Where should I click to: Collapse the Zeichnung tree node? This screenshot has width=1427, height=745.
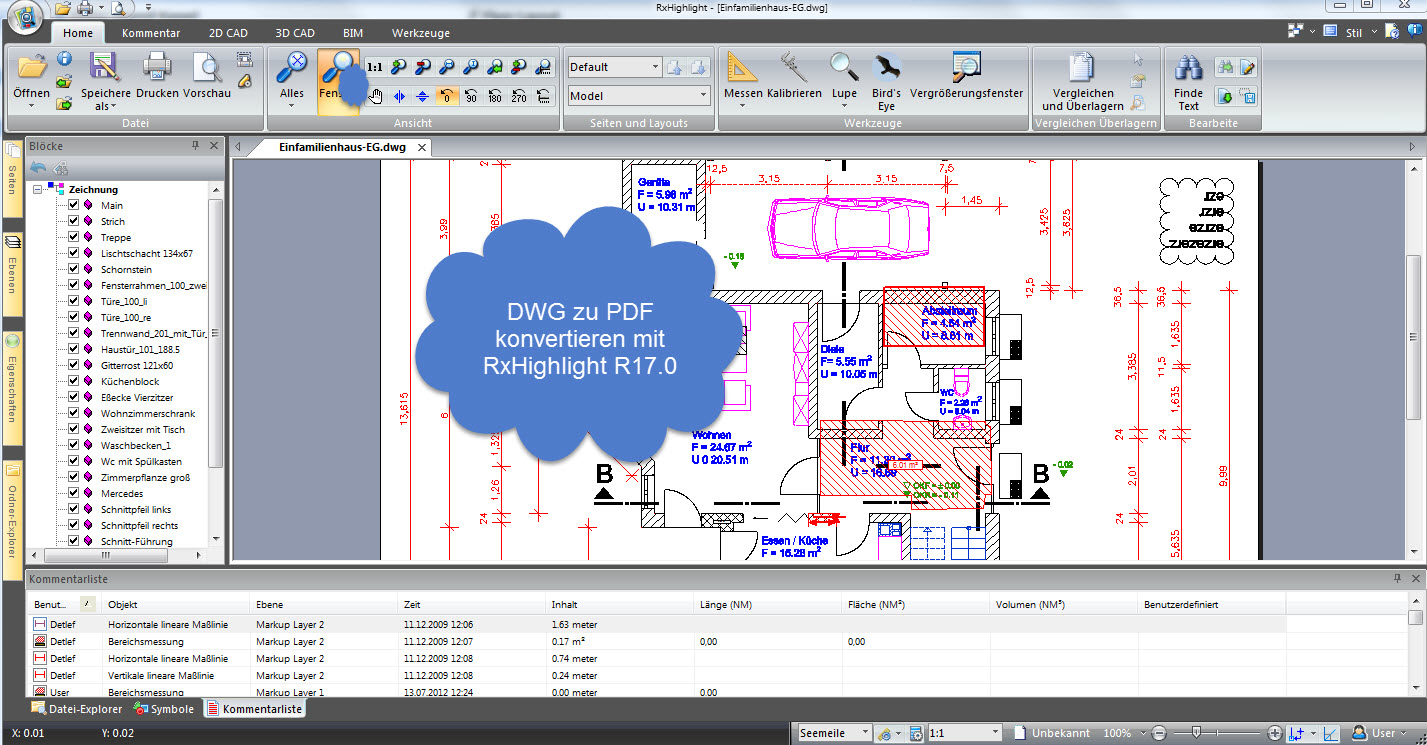pos(38,189)
